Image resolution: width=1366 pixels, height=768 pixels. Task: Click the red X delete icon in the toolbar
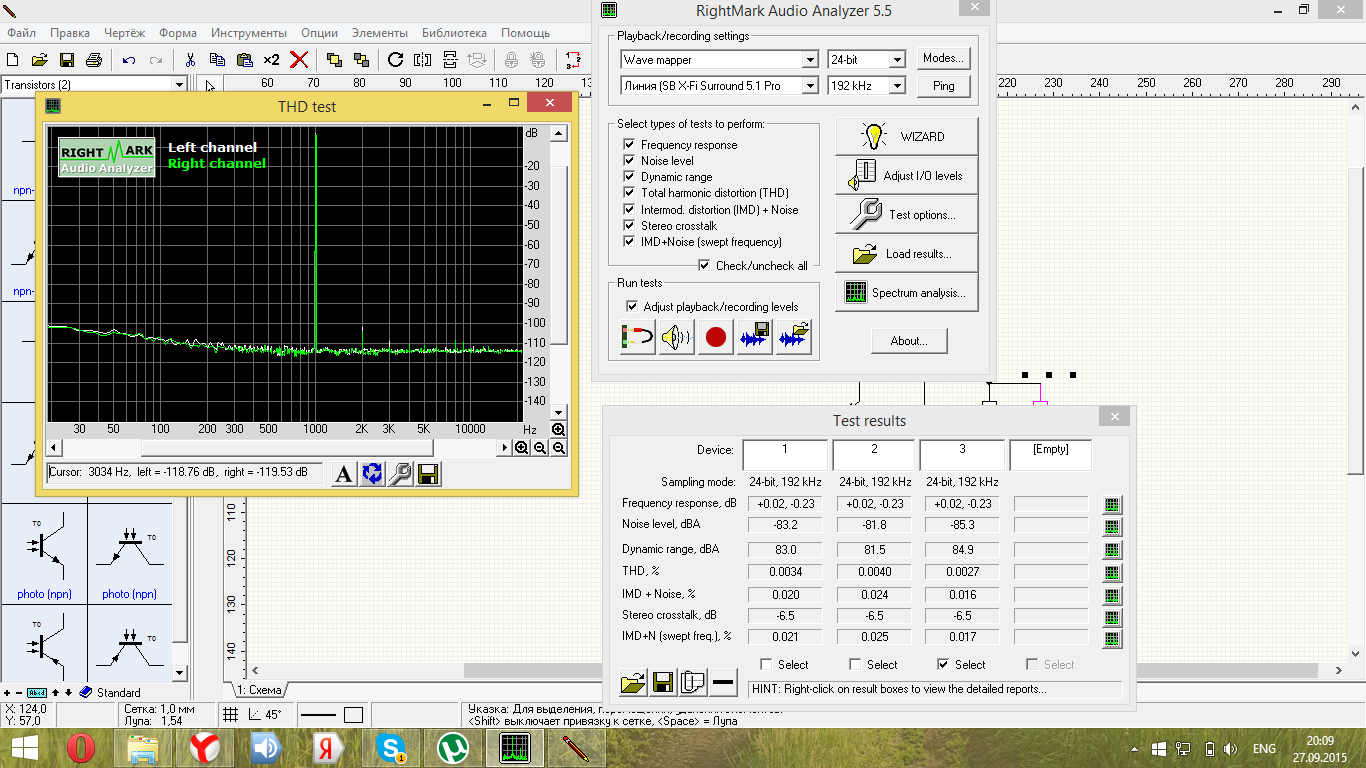tap(298, 60)
